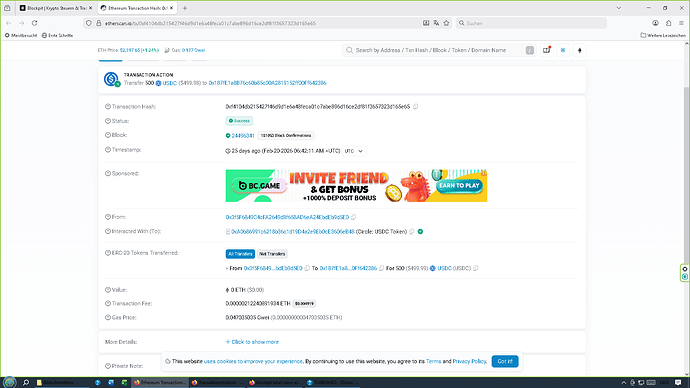Copy the Circle: USDC Token contract address

(x=411, y=231)
